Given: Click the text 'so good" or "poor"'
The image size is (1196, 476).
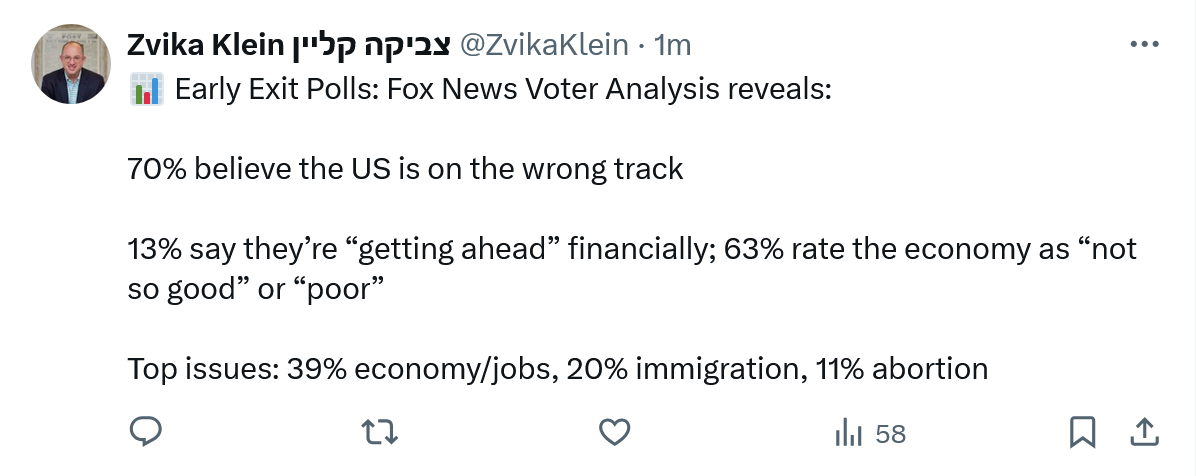Looking at the screenshot, I should pyautogui.click(x=257, y=288).
